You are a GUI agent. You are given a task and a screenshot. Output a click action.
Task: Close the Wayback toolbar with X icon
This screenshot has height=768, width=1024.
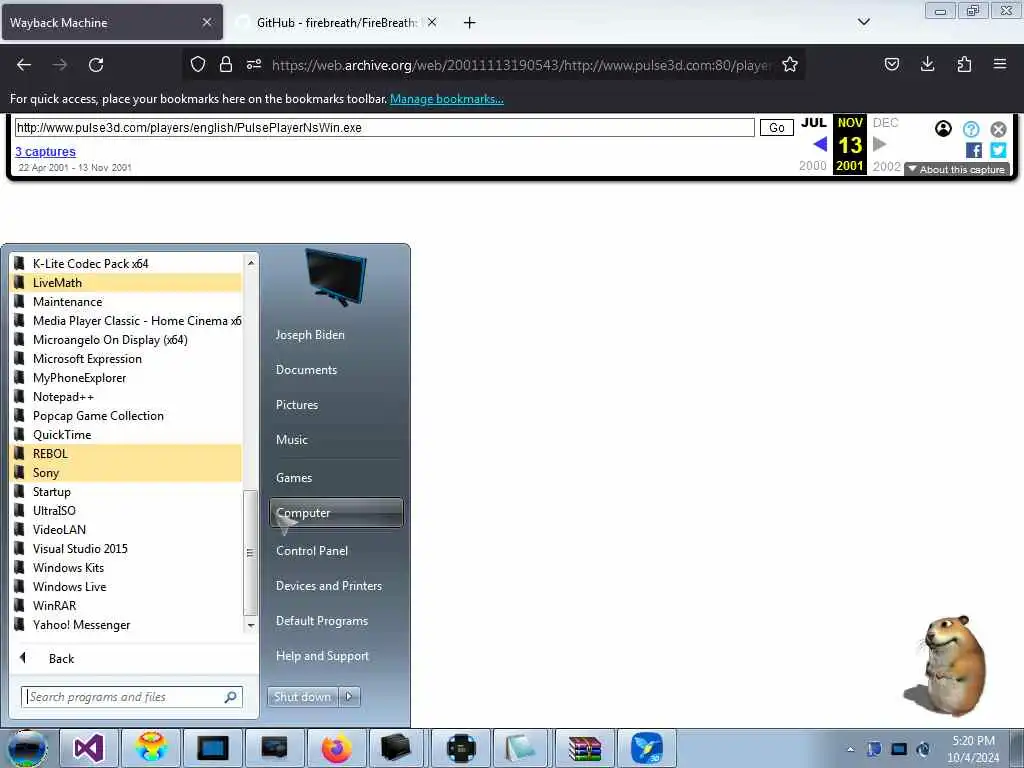(x=999, y=129)
